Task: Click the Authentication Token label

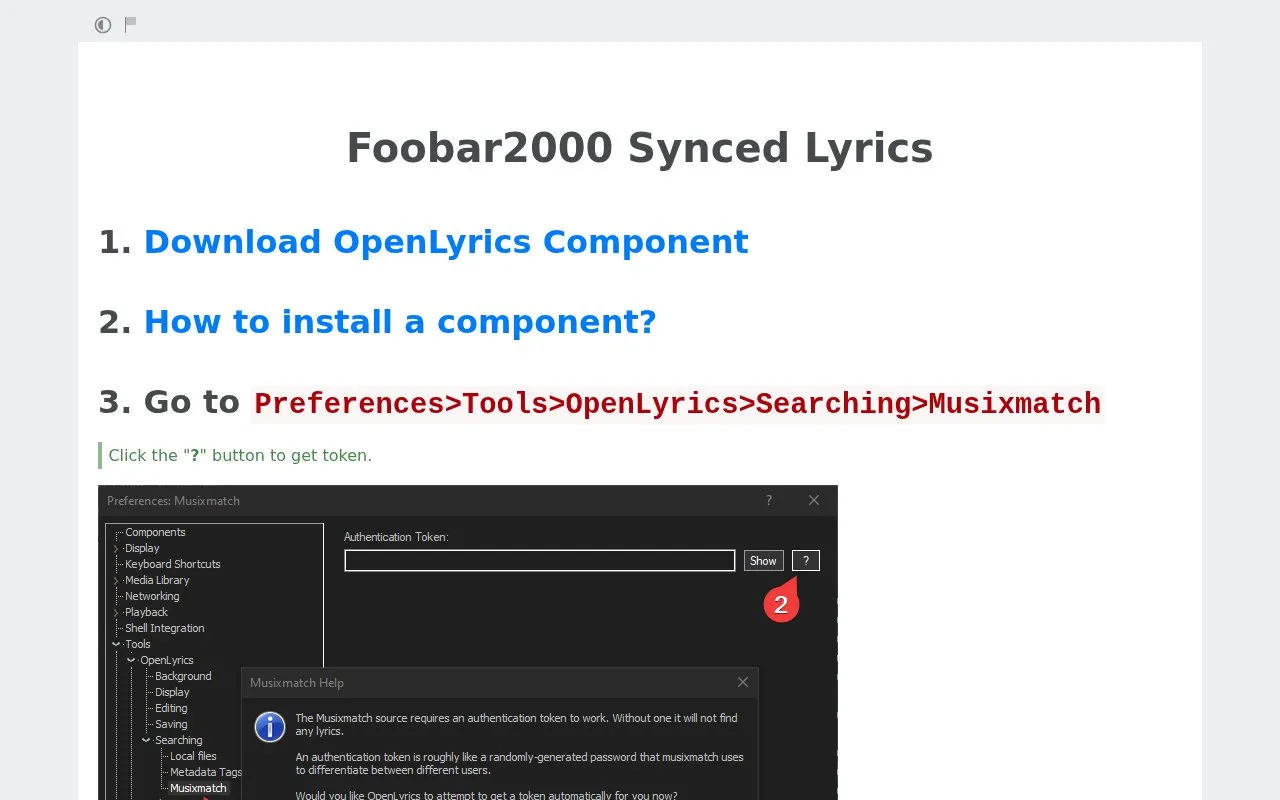Action: 396,537
